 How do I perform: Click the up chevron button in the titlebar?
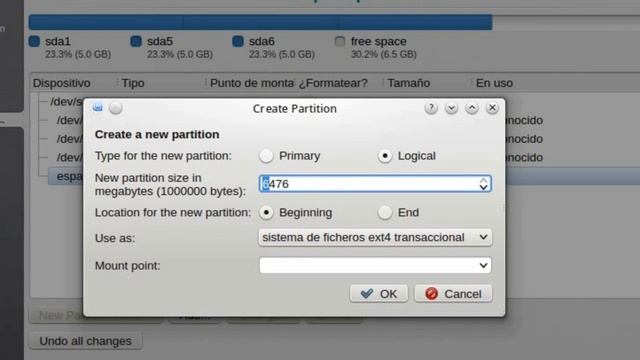pos(472,108)
